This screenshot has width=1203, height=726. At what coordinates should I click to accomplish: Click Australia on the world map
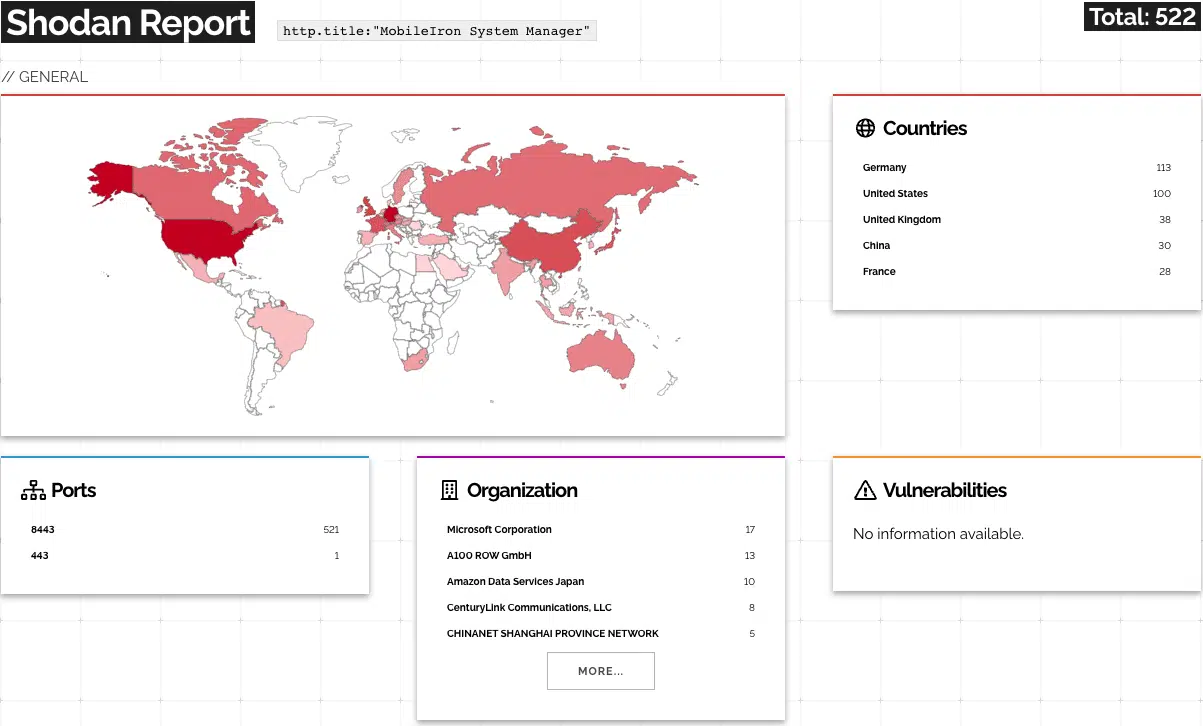click(600, 353)
